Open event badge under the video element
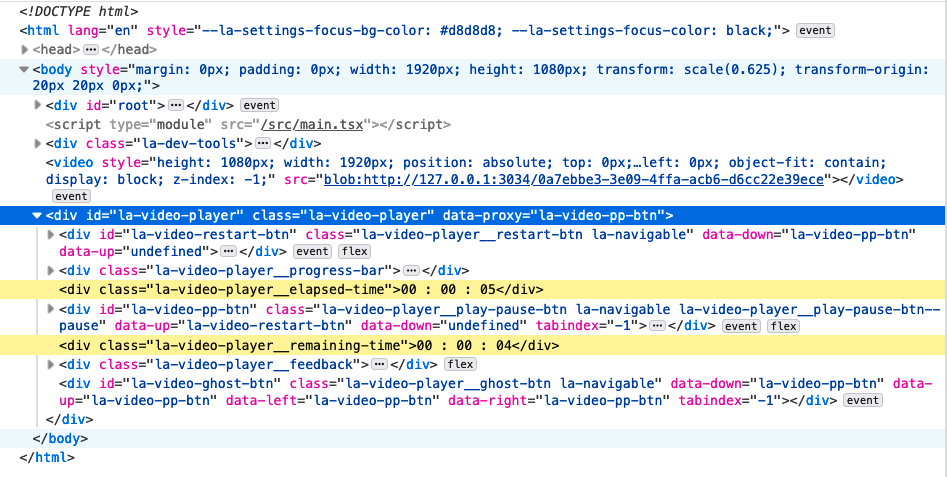This screenshot has height=477, width=947. point(71,196)
